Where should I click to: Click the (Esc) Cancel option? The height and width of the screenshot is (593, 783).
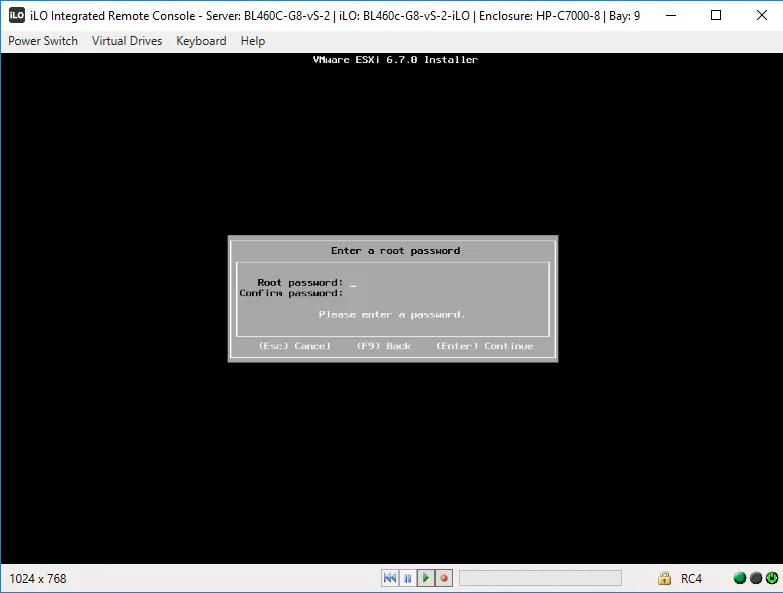(295, 346)
